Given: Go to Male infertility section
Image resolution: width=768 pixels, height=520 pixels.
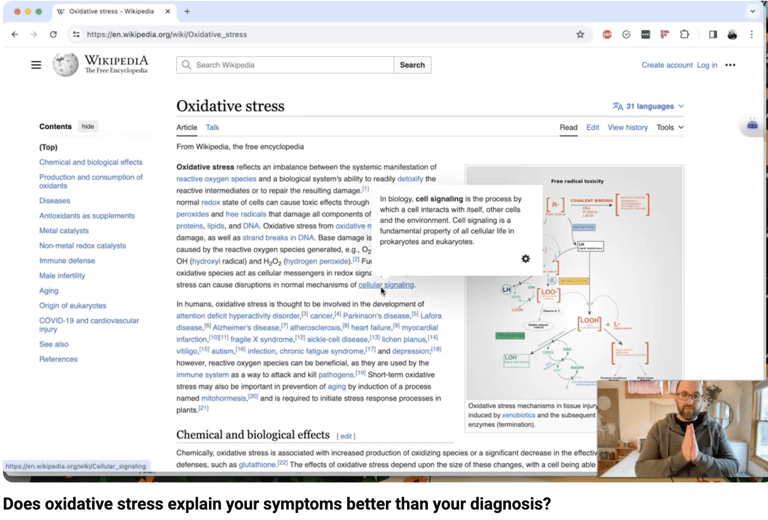Looking at the screenshot, I should point(62,276).
